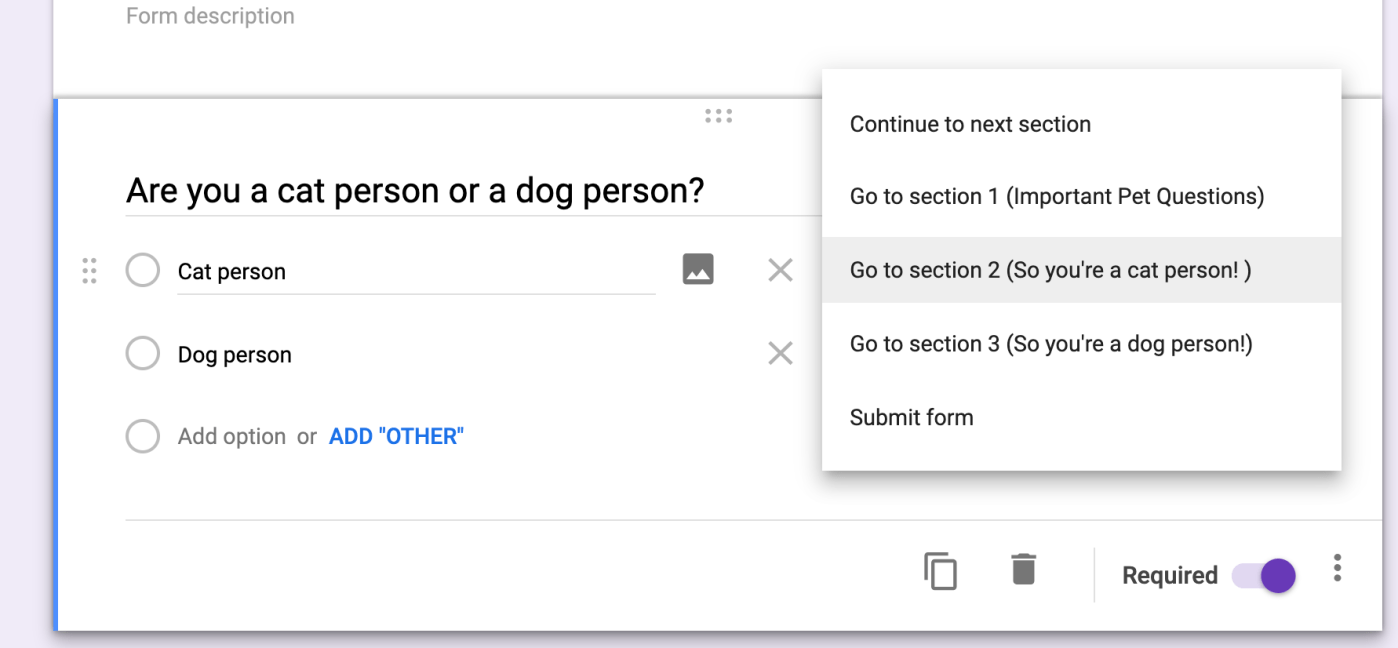Click the Form description field
Viewport: 1398px width, 648px height.
tap(210, 16)
